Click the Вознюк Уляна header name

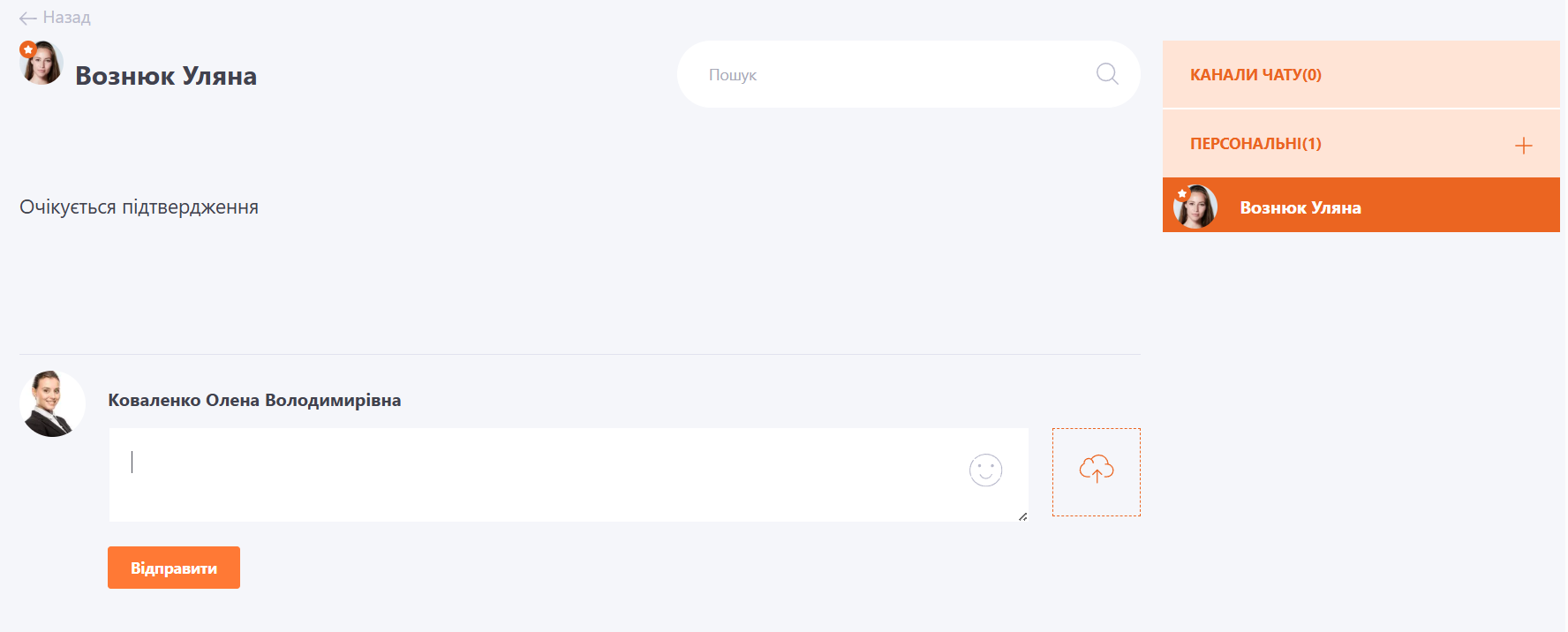coord(166,76)
